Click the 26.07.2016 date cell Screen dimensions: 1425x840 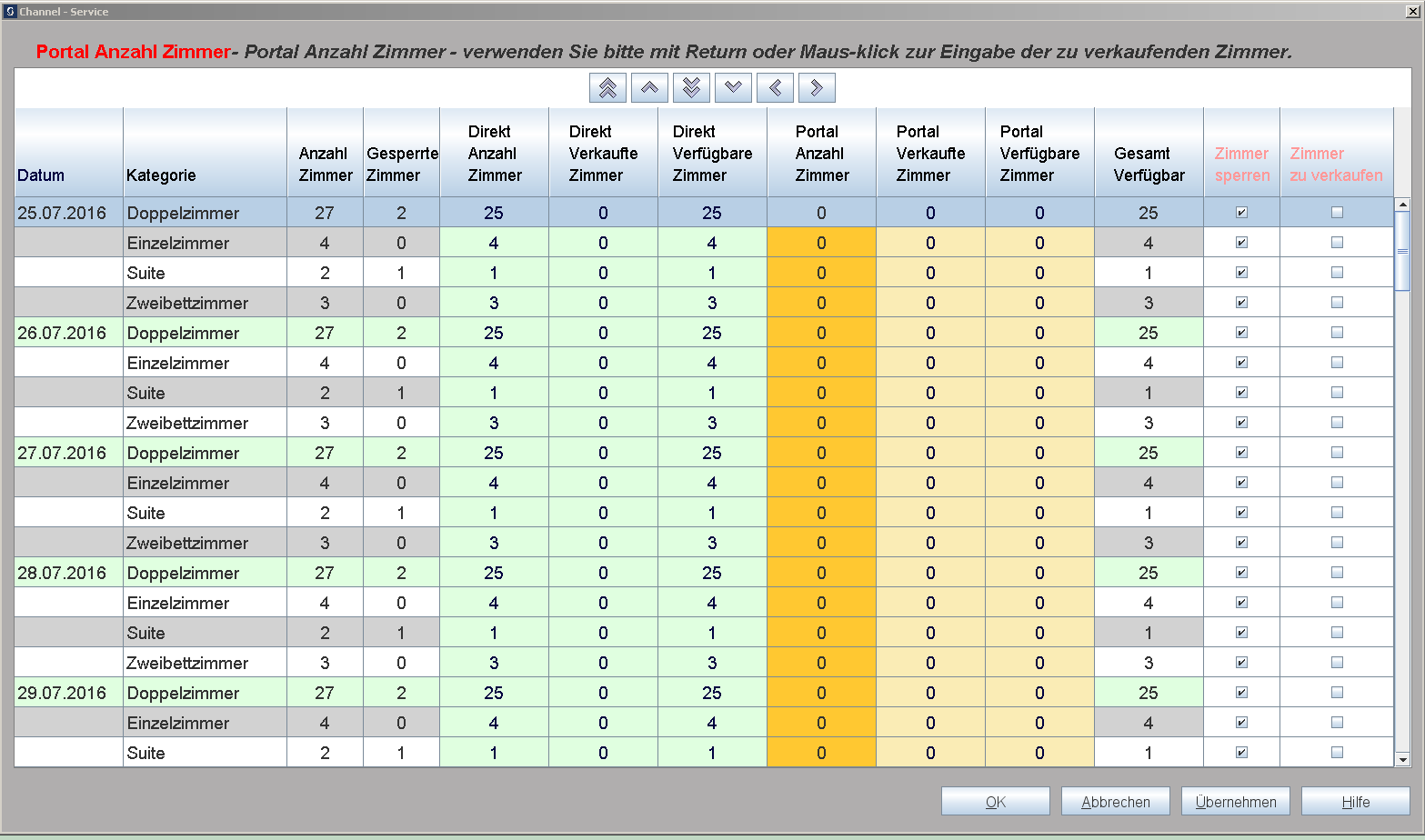click(69, 333)
